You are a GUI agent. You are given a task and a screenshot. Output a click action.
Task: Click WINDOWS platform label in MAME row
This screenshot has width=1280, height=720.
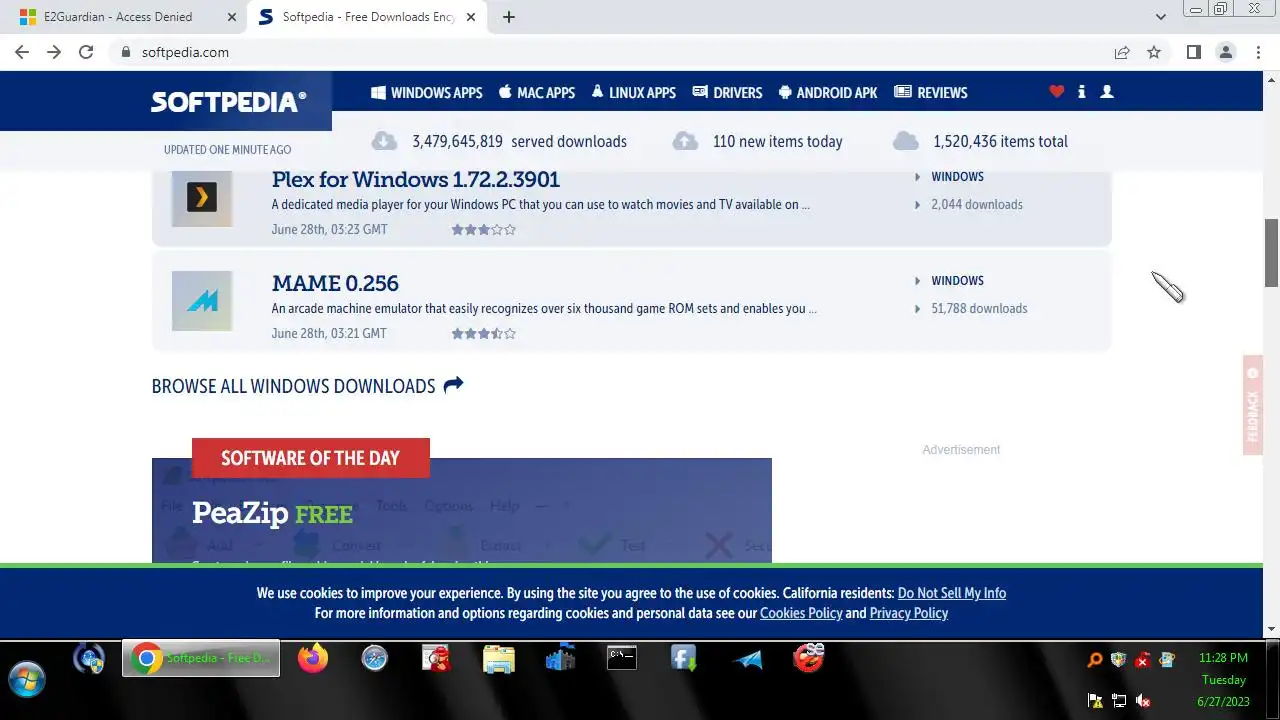click(957, 280)
